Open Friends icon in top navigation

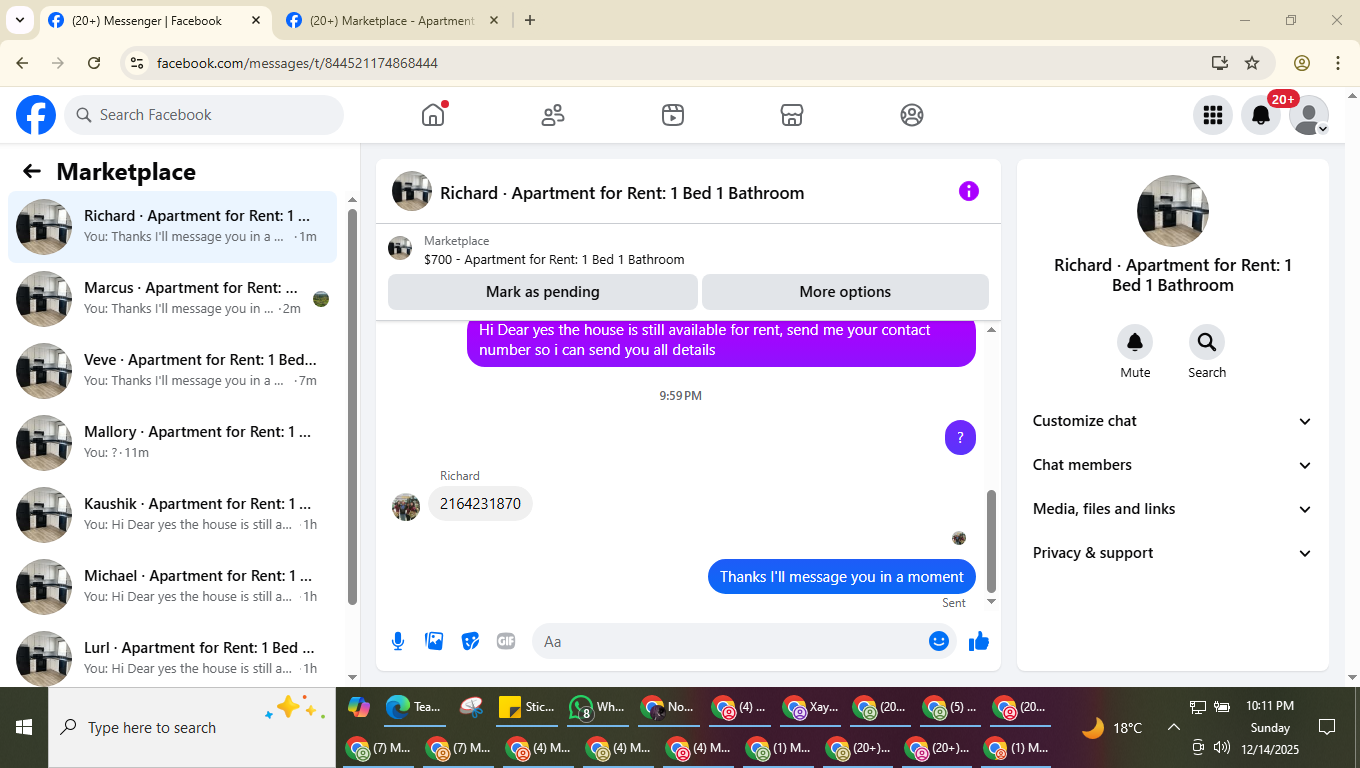pos(553,115)
